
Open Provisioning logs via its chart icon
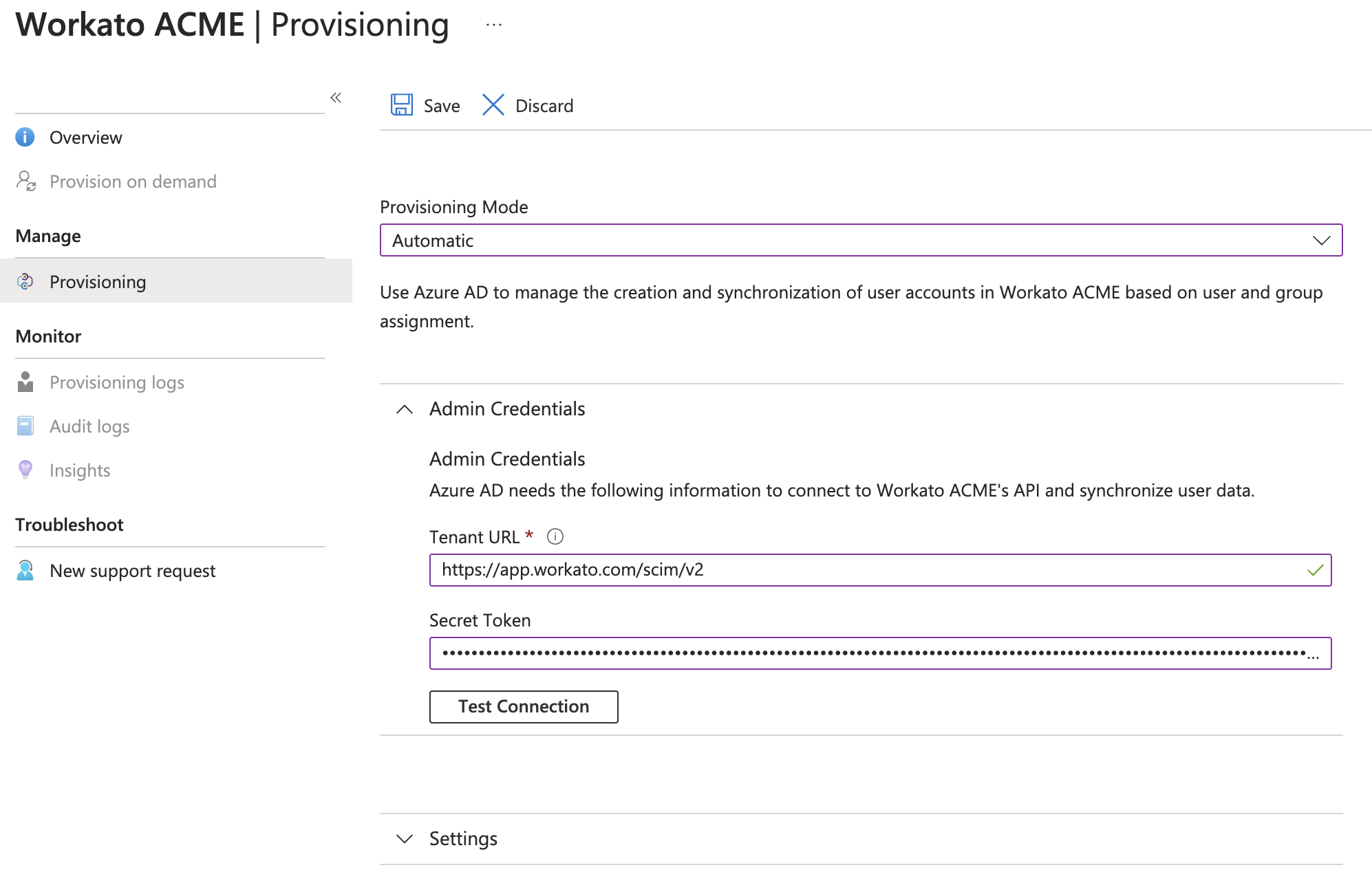[x=25, y=382]
